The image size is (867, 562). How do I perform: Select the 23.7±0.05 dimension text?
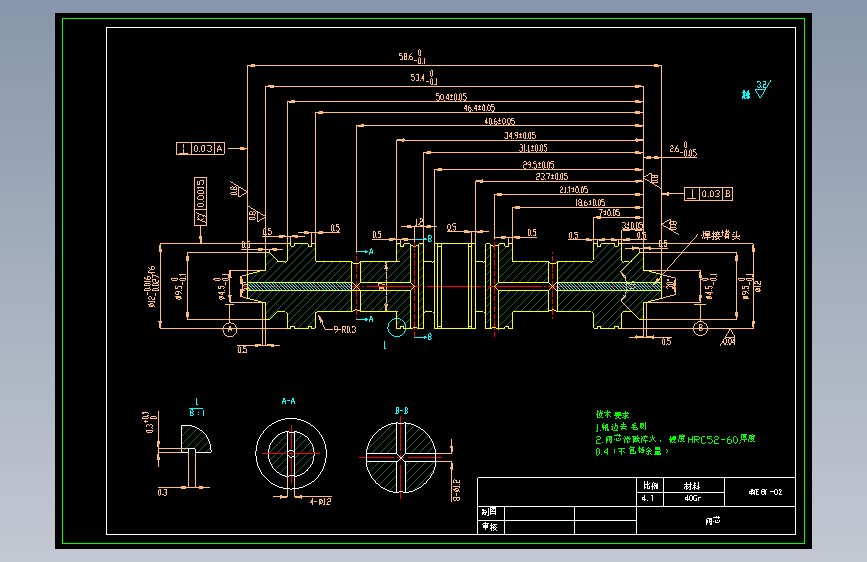pos(552,176)
